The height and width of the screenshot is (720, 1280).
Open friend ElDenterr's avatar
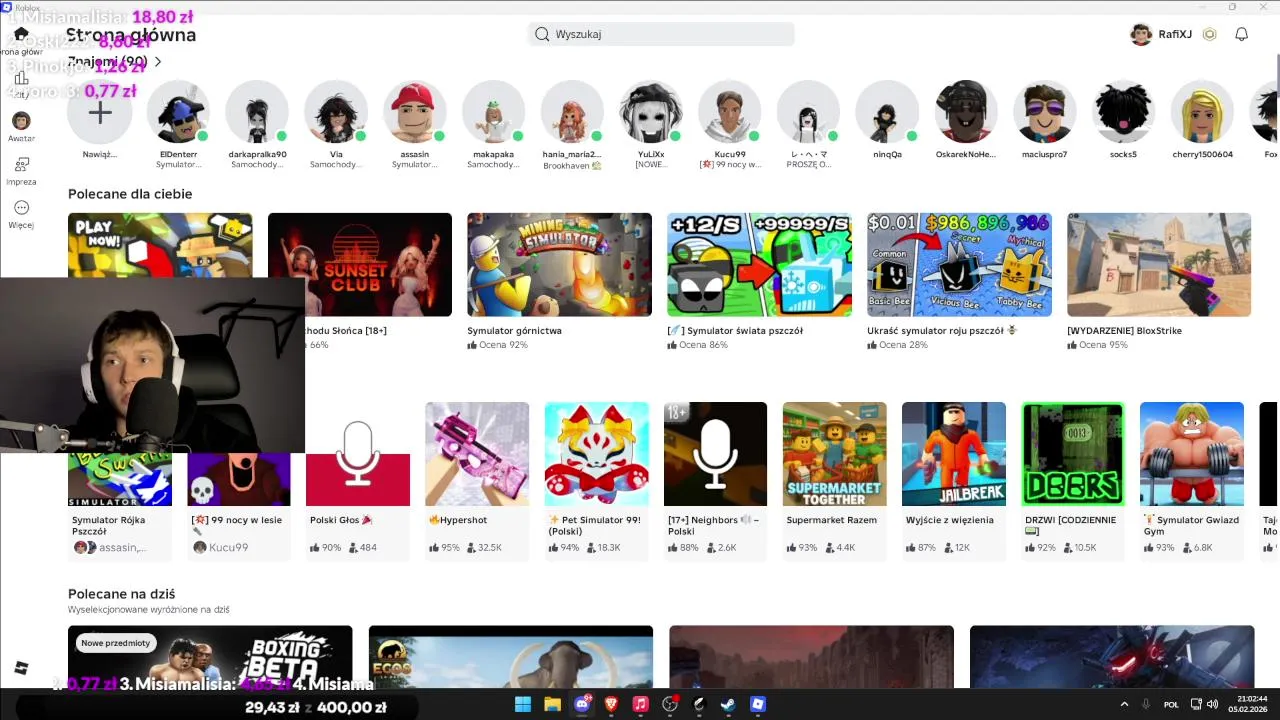[178, 113]
